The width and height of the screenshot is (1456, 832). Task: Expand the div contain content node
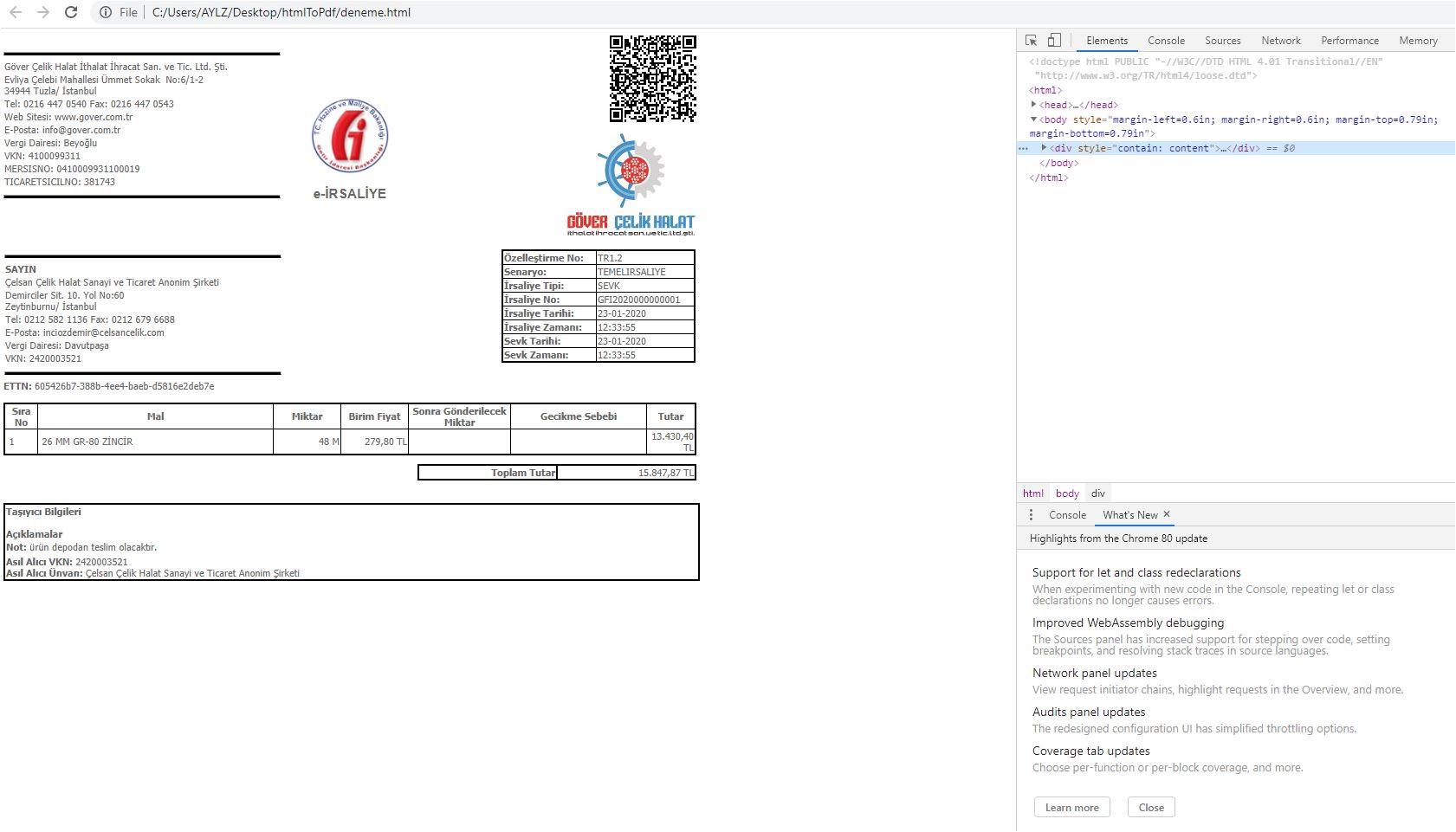click(x=1044, y=148)
